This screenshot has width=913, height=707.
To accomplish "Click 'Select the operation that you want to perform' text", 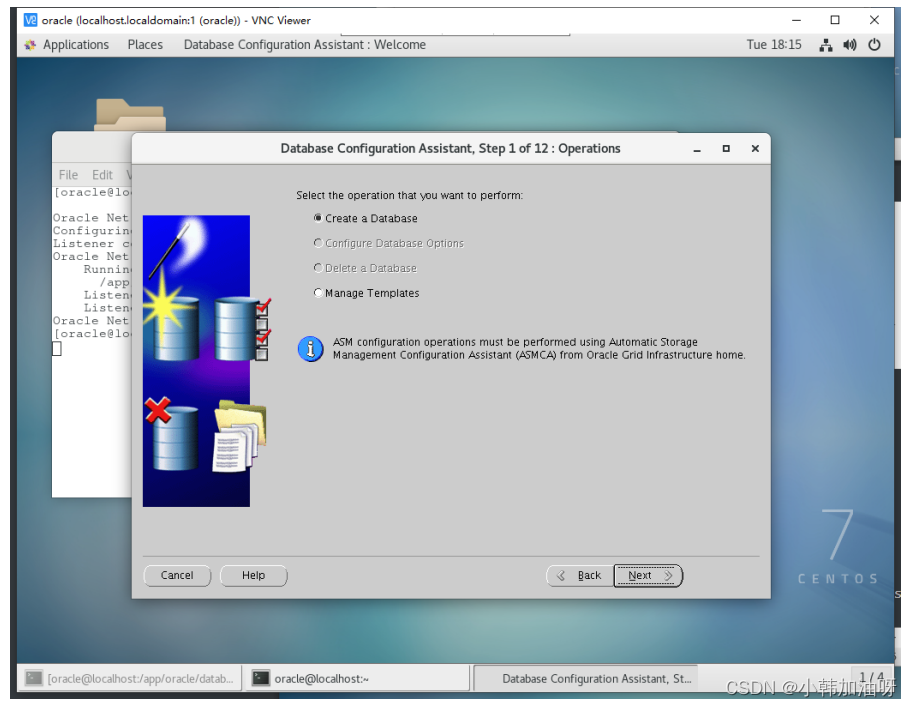I will 409,196.
